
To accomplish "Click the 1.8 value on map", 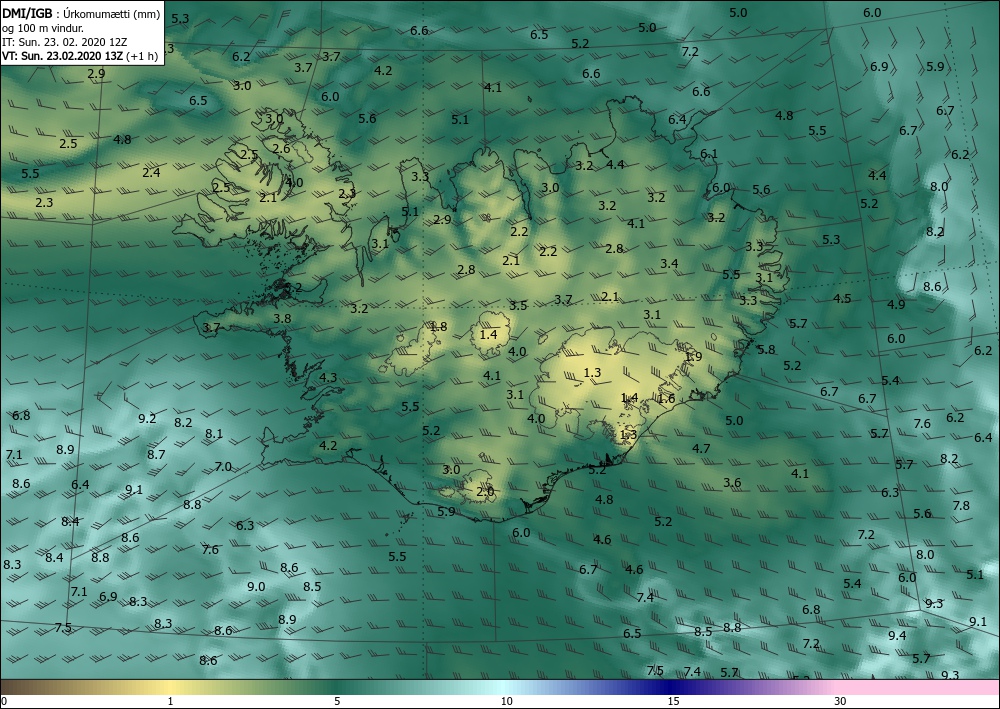I will [x=438, y=327].
